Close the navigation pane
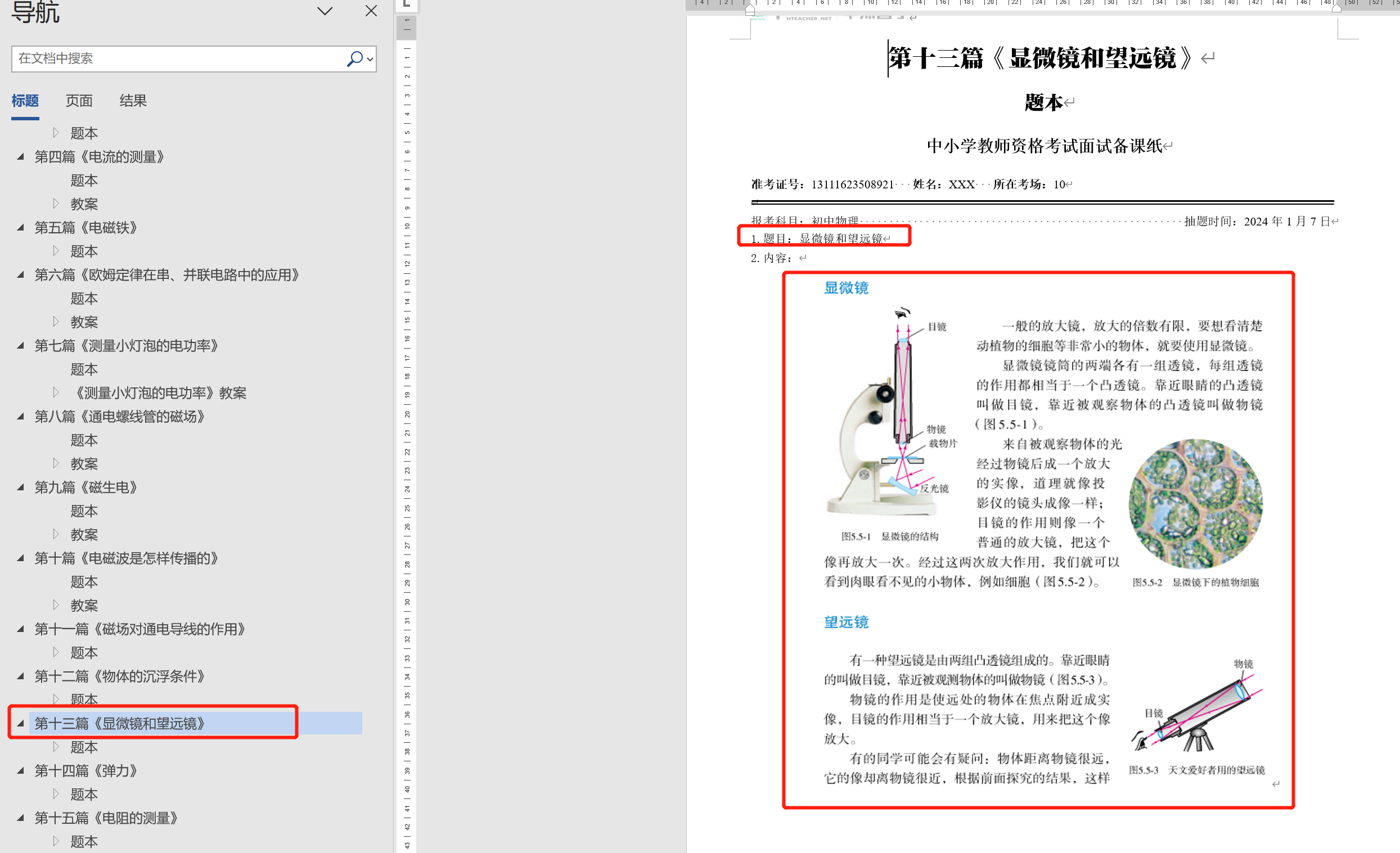The image size is (1400, 853). click(371, 11)
